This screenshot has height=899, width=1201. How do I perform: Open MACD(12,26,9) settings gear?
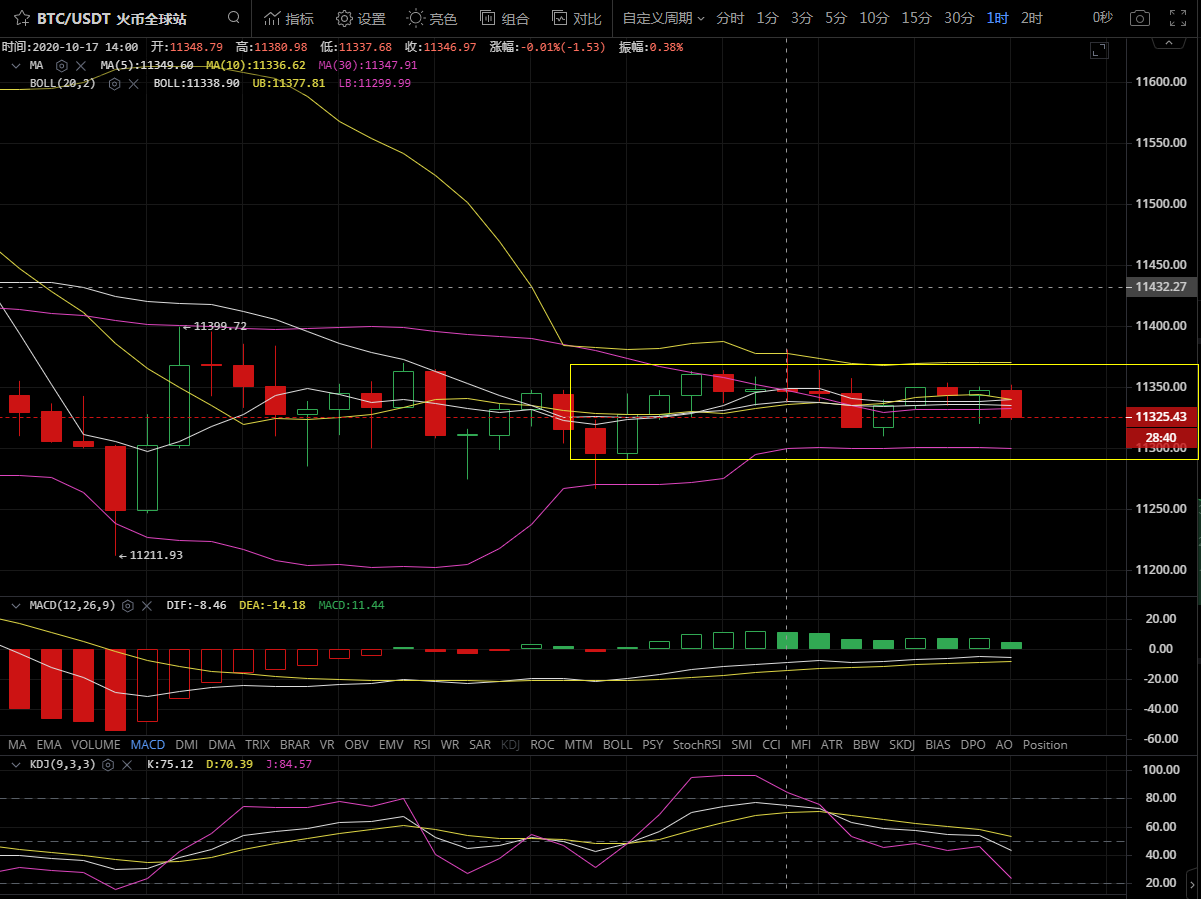point(129,605)
